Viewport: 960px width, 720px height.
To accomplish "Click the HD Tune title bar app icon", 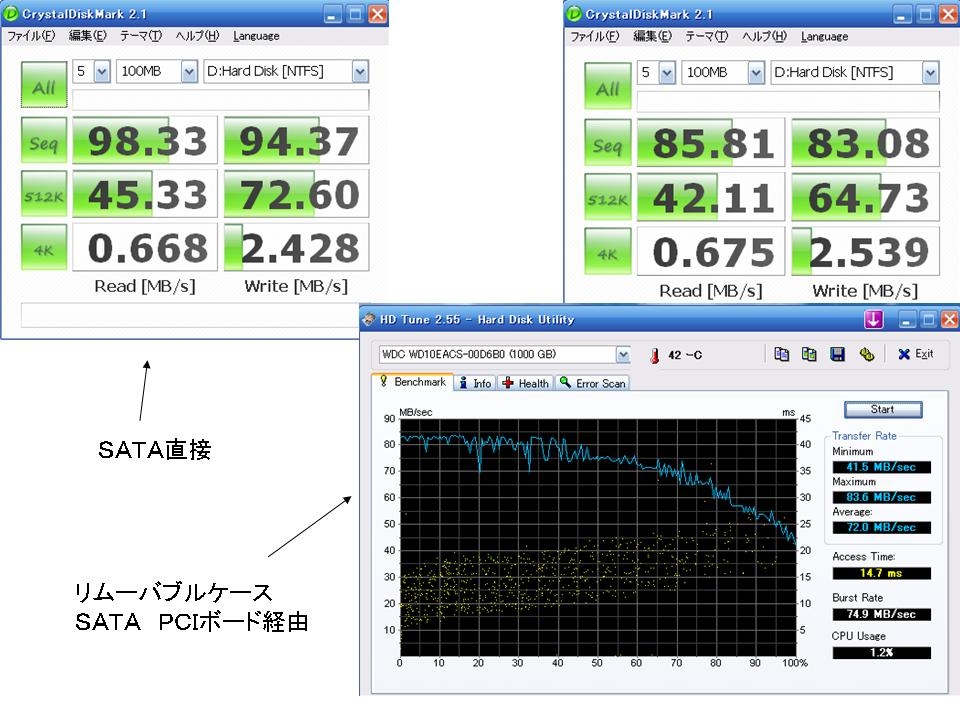I will click(369, 319).
